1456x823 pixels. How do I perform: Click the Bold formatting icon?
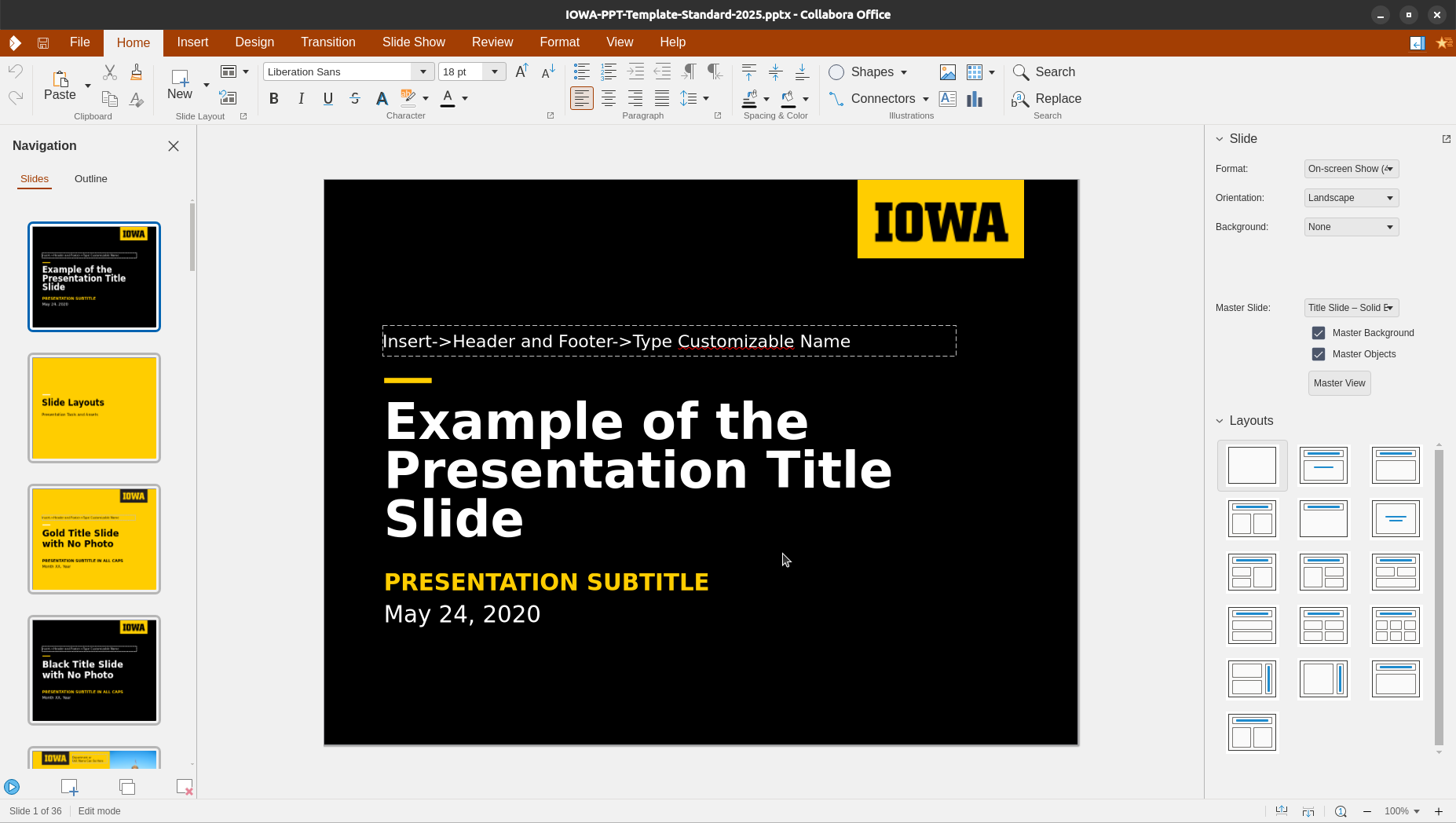click(x=273, y=98)
